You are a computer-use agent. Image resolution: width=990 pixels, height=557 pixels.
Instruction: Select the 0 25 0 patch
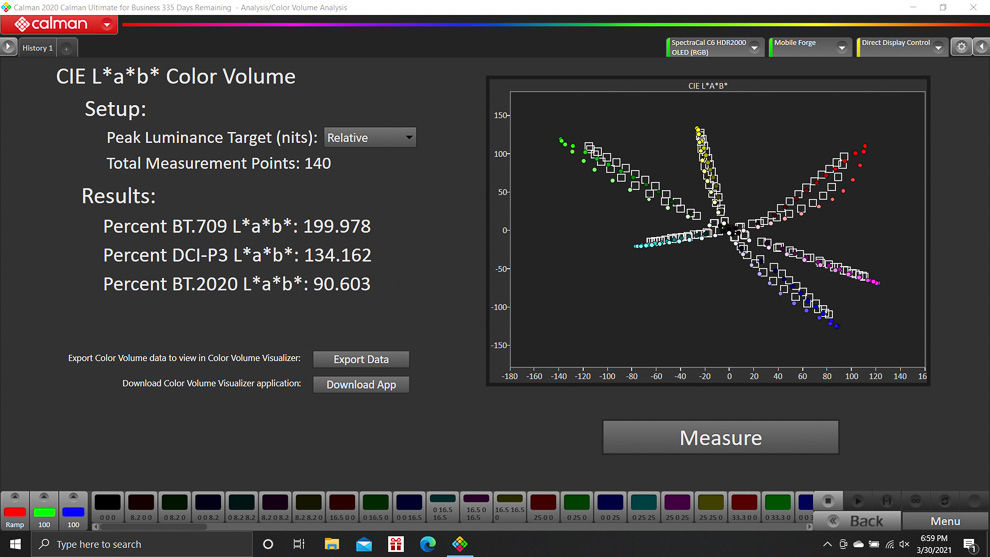click(576, 507)
